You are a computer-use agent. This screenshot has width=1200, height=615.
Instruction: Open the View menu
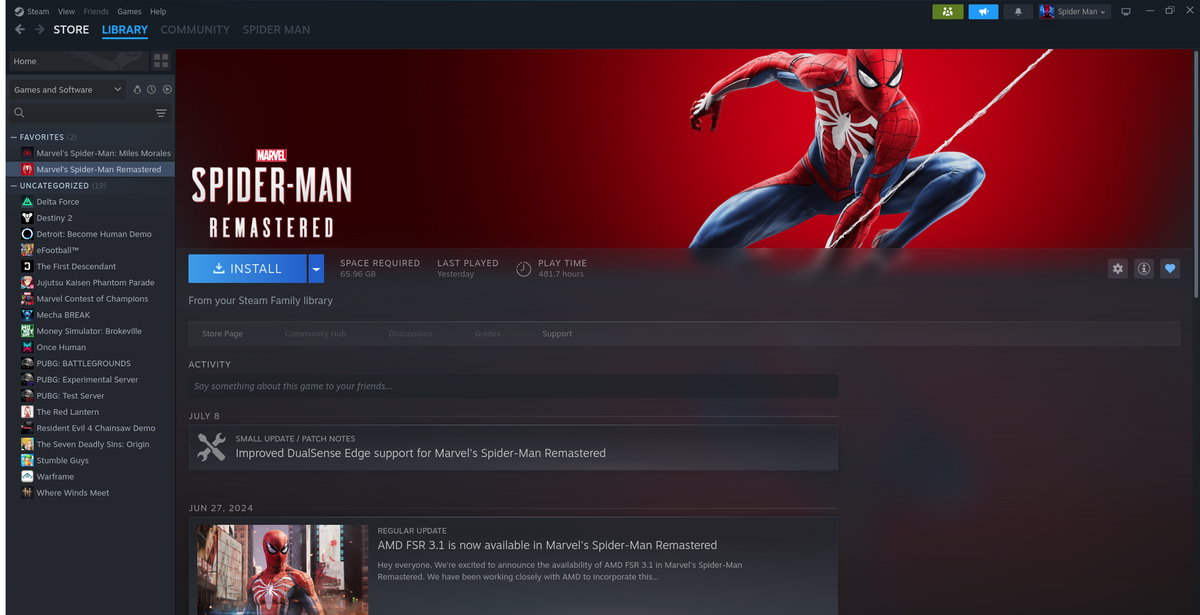pos(66,11)
